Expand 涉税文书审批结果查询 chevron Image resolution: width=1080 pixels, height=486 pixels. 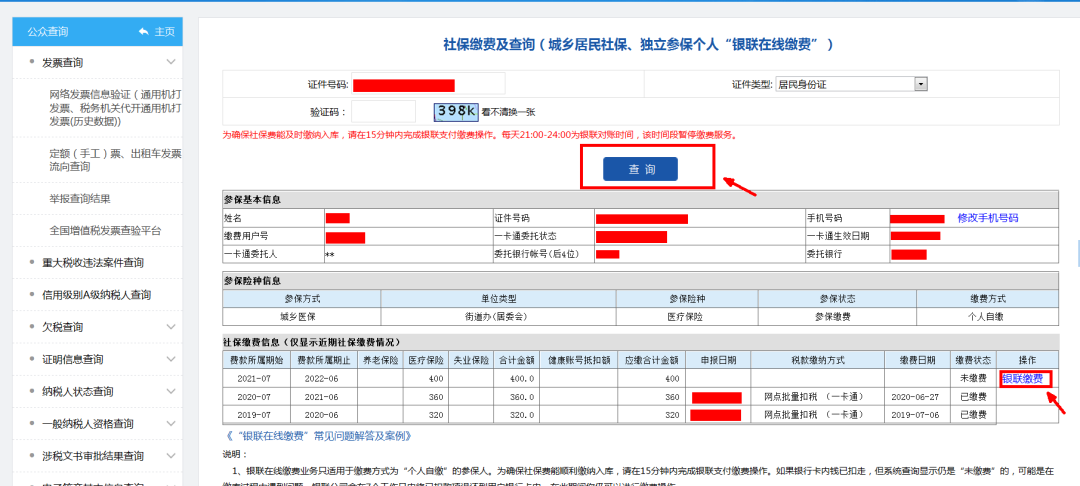172,456
